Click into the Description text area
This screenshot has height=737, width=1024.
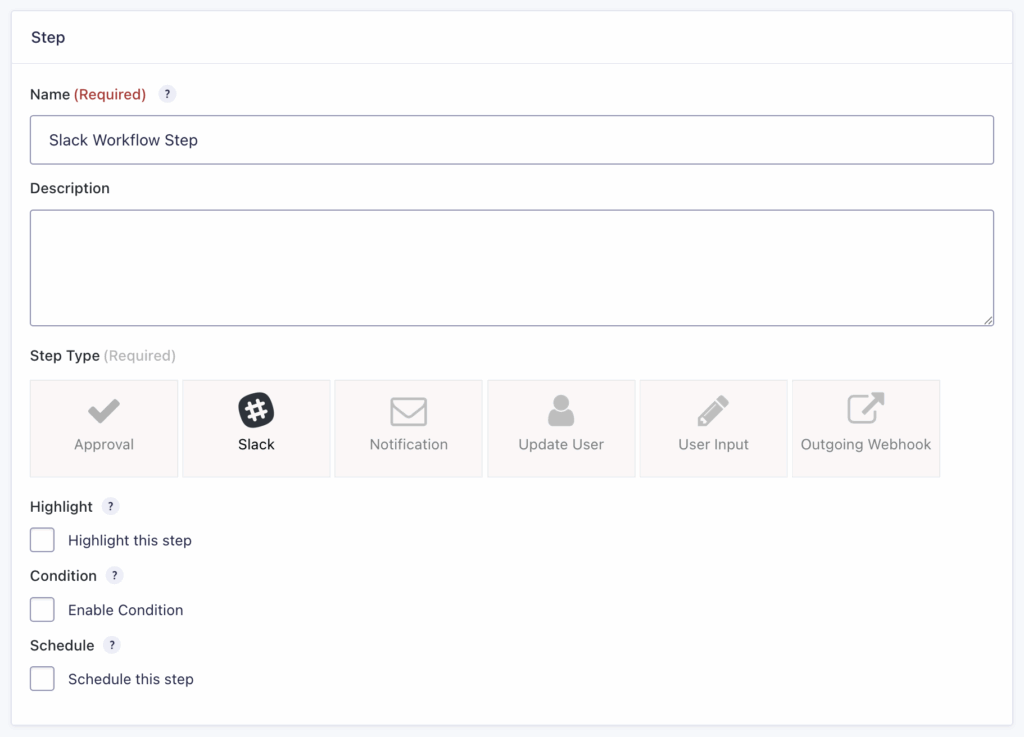tap(512, 265)
